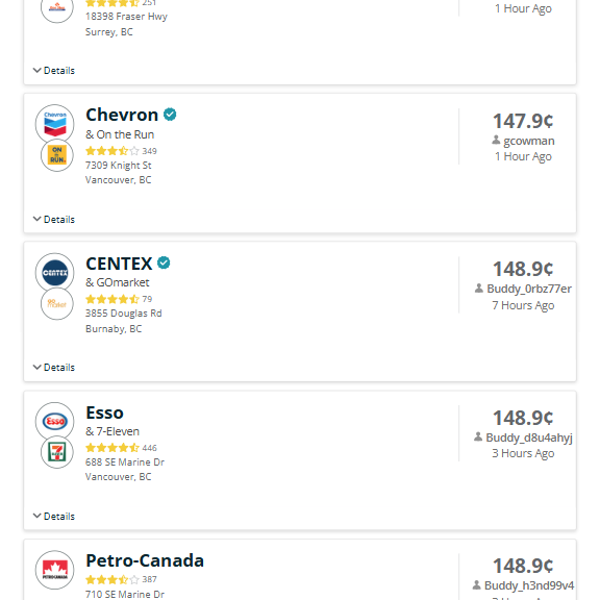Image resolution: width=600 pixels, height=600 pixels.
Task: Open the Petro-Canada station name link
Action: click(145, 561)
